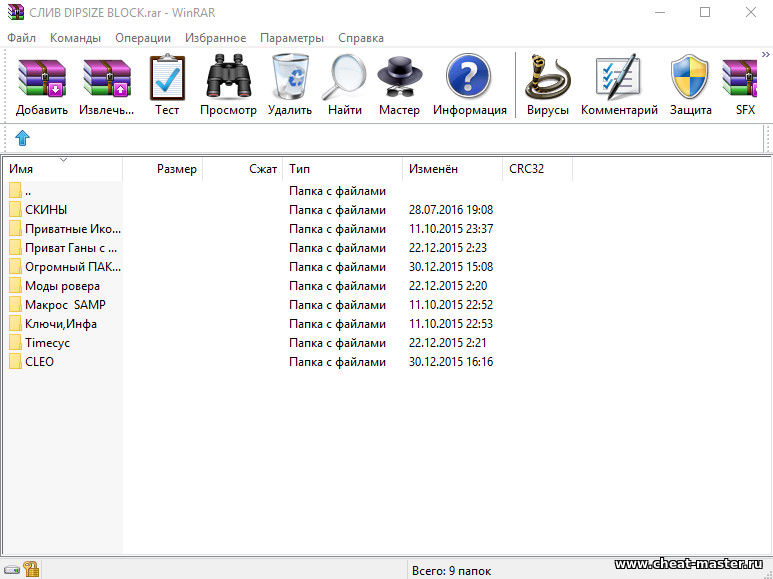773x579 pixels.
Task: Open the Файл menu
Action: pyautogui.click(x=21, y=38)
